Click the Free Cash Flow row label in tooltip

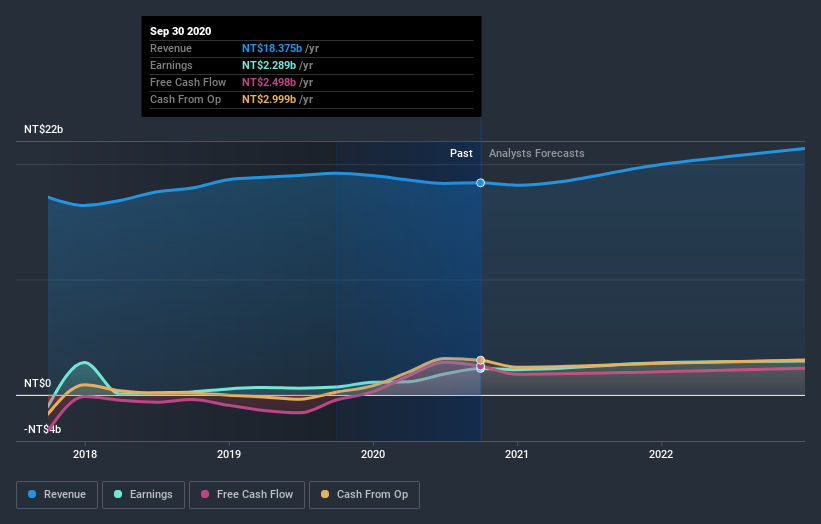(x=188, y=82)
